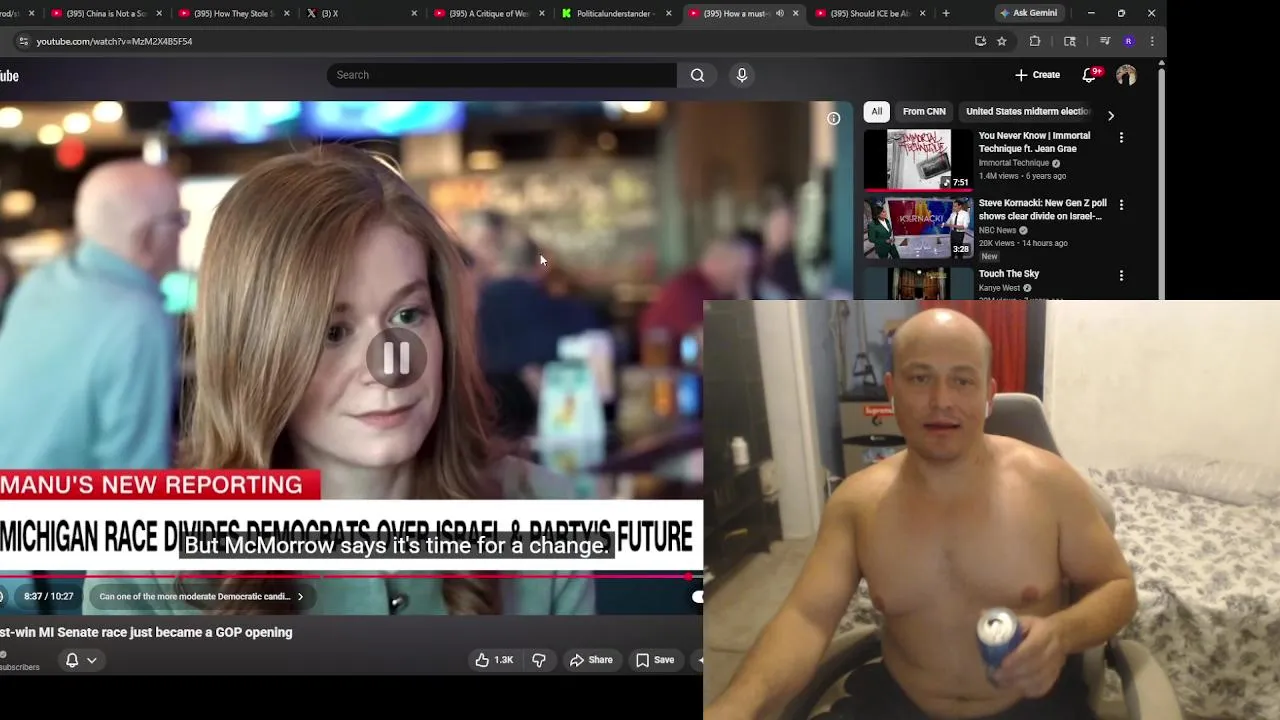Viewport: 1280px width, 720px height.
Task: Open the NBC News channel link
Action: [x=997, y=230]
